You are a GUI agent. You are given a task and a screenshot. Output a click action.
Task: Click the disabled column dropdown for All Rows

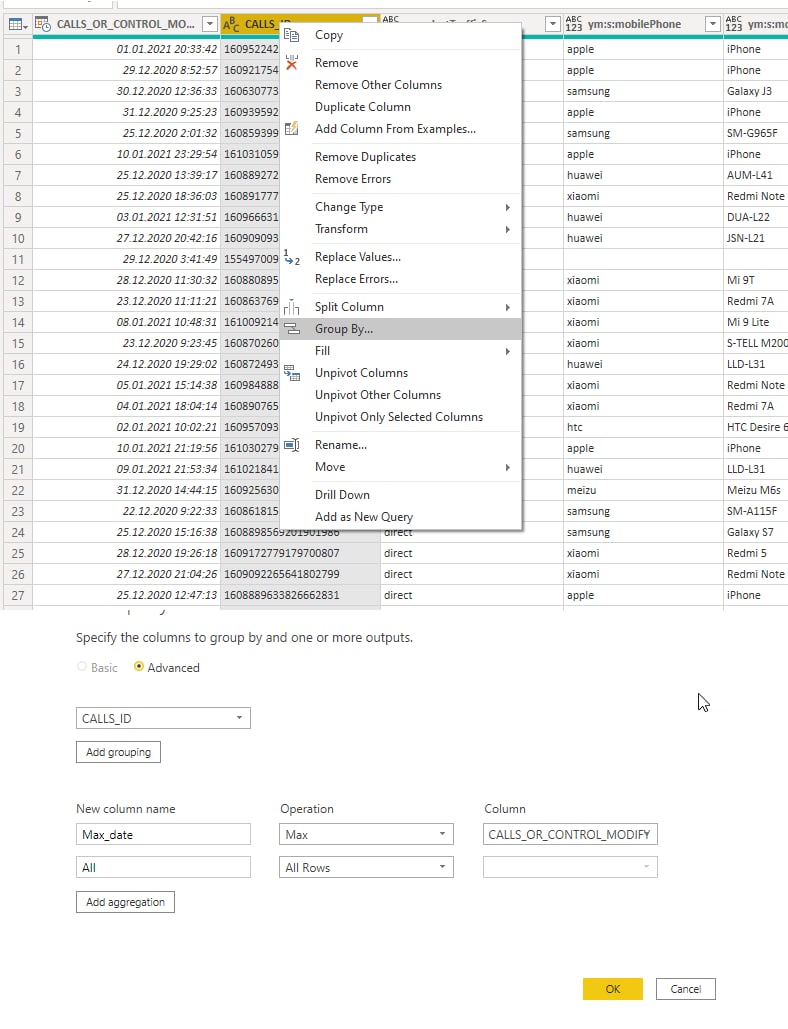[x=570, y=867]
